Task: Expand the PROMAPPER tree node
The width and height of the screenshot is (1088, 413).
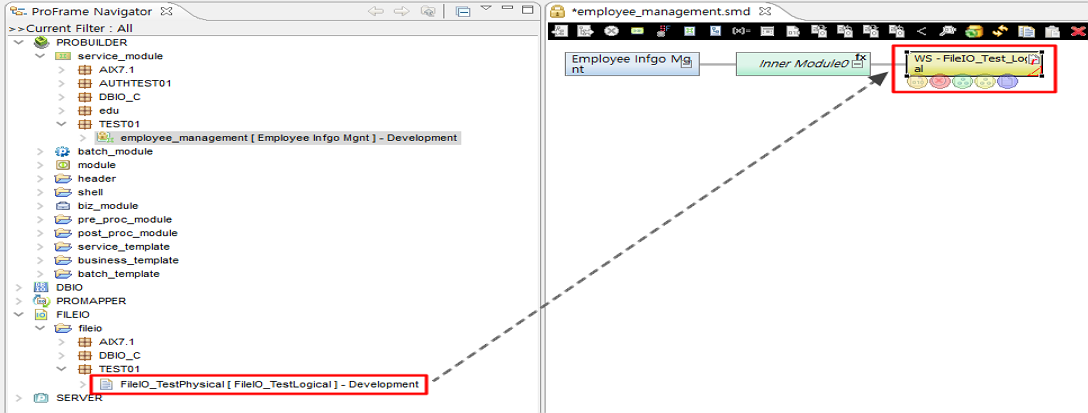Action: pyautogui.click(x=18, y=301)
